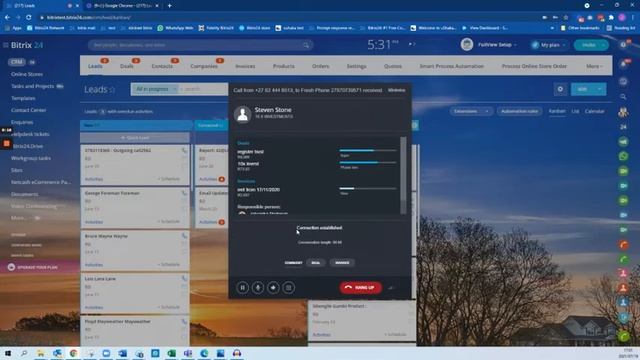This screenshot has height=360, width=640.
Task: Expand the Add button dropdown arrow
Action: tap(600, 89)
